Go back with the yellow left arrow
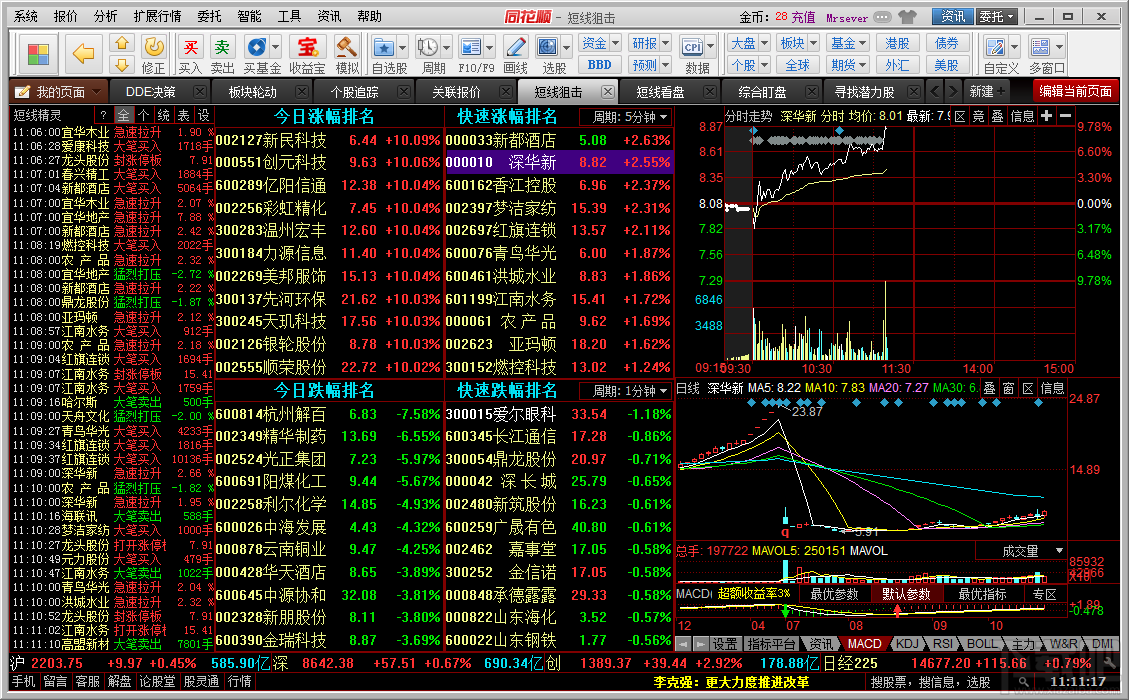 (x=84, y=53)
